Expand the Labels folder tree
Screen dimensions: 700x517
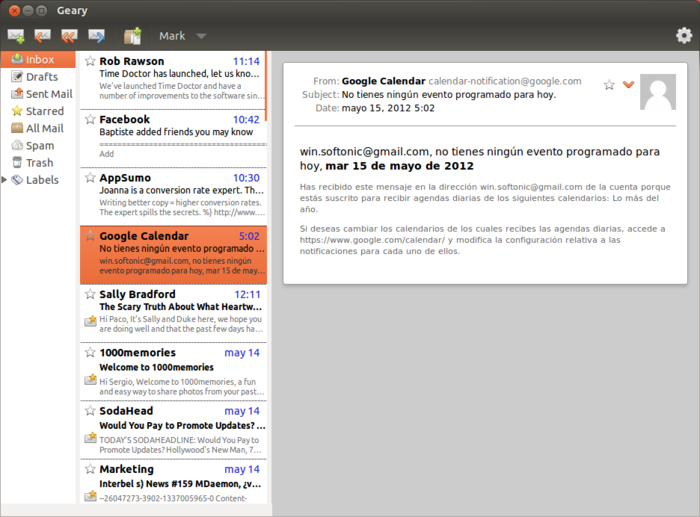coord(5,180)
